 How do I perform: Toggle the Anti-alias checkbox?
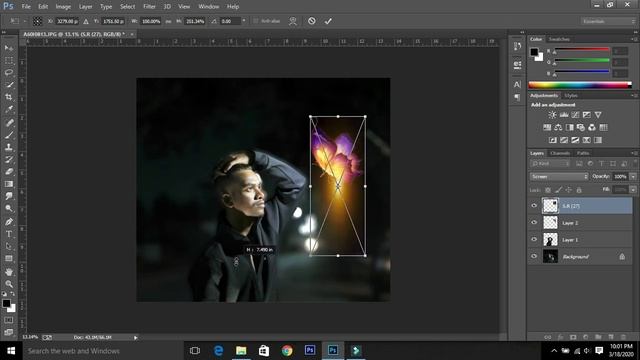click(256, 21)
